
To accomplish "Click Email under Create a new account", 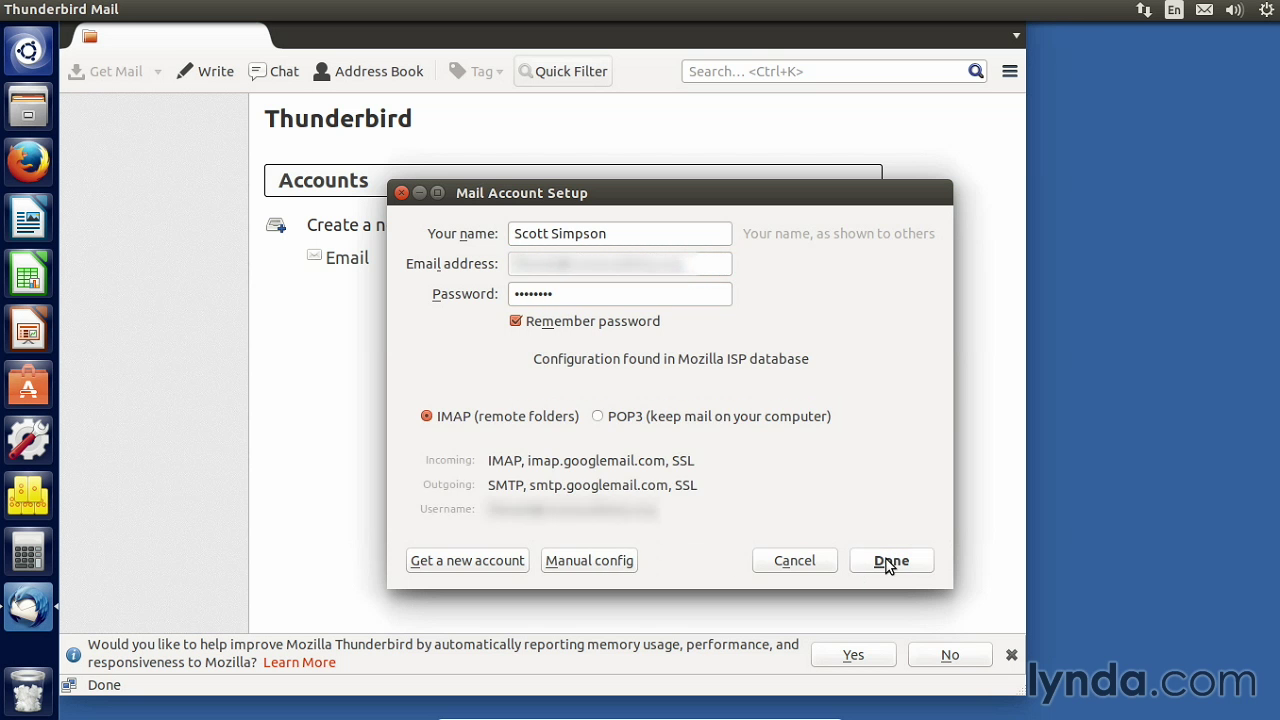I will pos(347,258).
